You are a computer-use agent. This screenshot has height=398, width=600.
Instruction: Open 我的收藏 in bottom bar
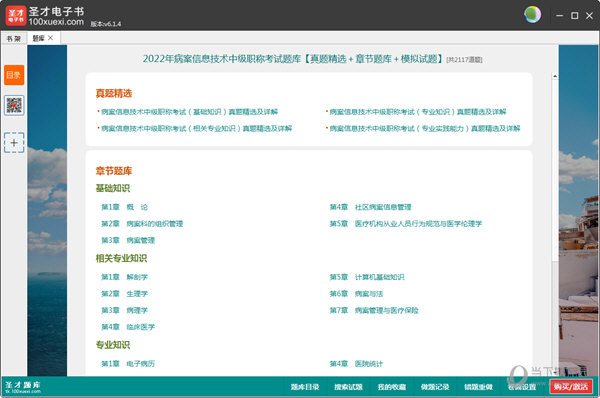391,387
